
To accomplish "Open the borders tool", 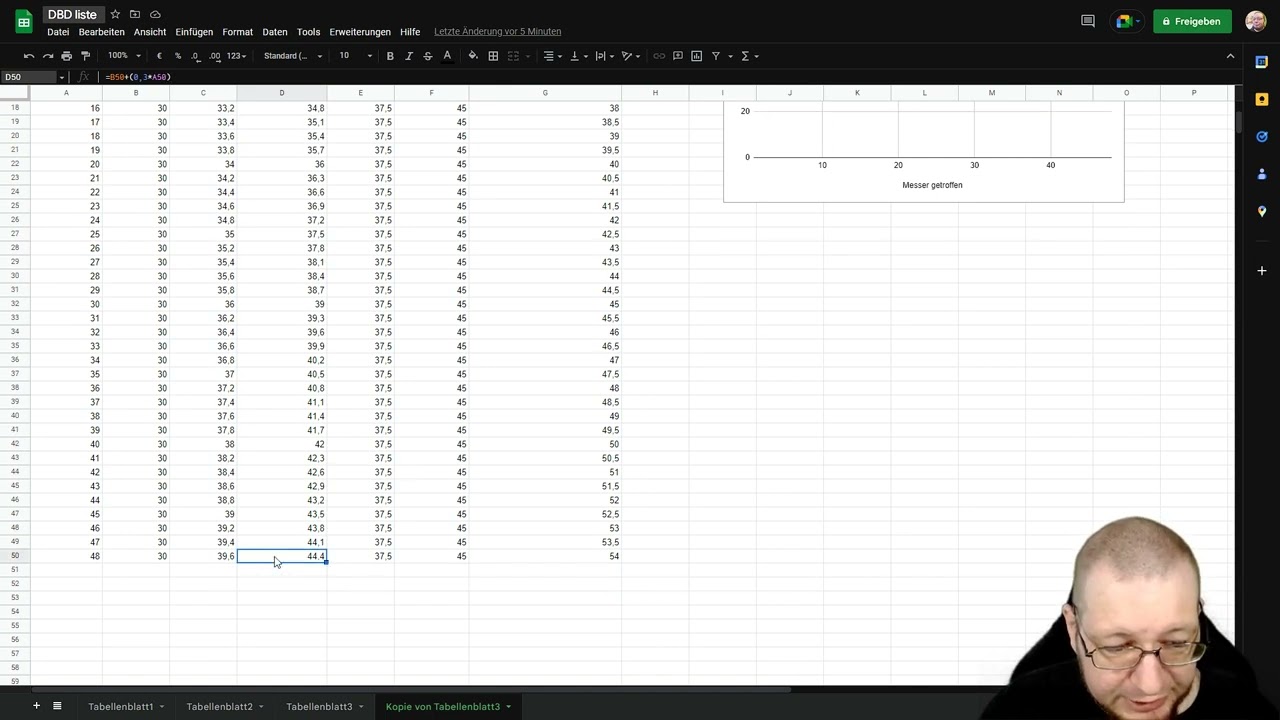I will pyautogui.click(x=493, y=56).
